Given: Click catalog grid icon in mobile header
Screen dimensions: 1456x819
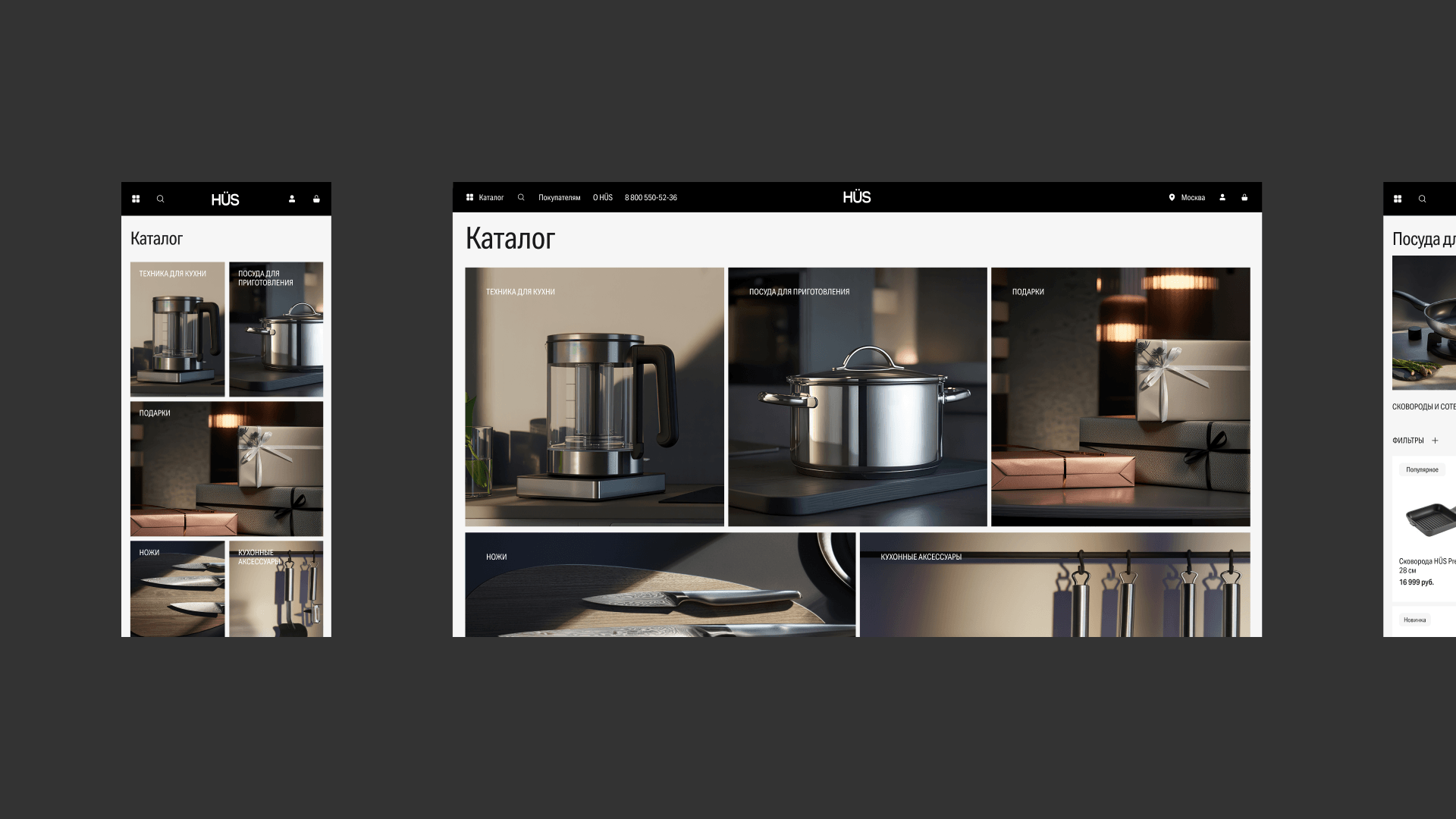Looking at the screenshot, I should 136,199.
